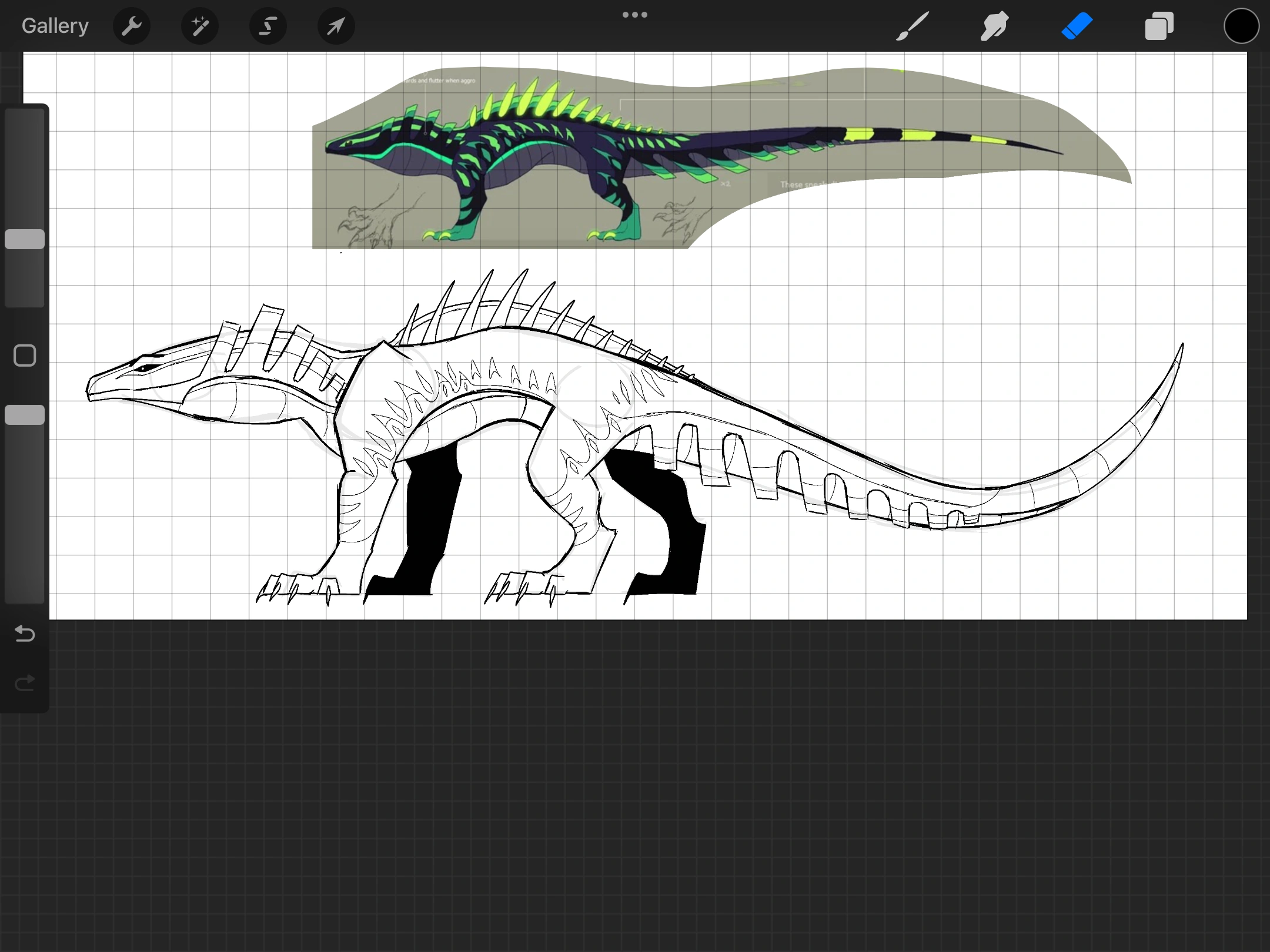Activate the Transform arrow tool
Viewport: 1270px width, 952px height.
click(335, 26)
